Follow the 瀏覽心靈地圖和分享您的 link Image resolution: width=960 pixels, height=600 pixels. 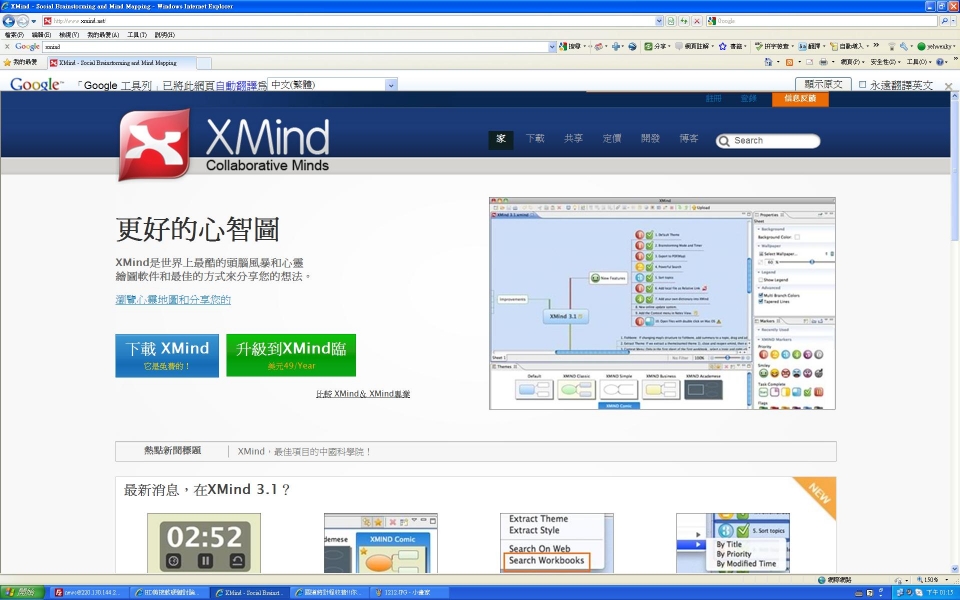172,299
